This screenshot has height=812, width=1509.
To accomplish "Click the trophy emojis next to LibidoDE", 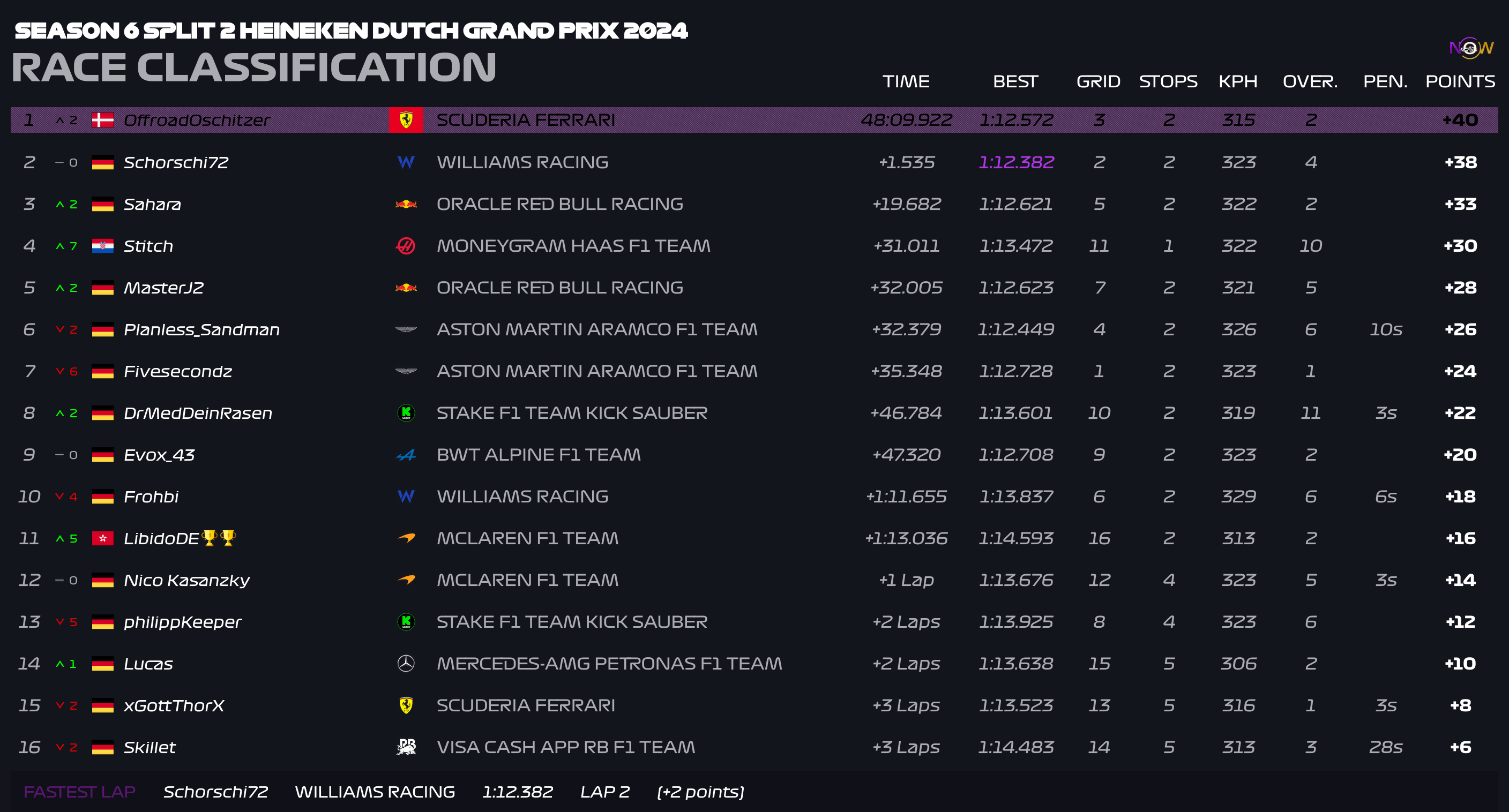I will pyautogui.click(x=219, y=537).
